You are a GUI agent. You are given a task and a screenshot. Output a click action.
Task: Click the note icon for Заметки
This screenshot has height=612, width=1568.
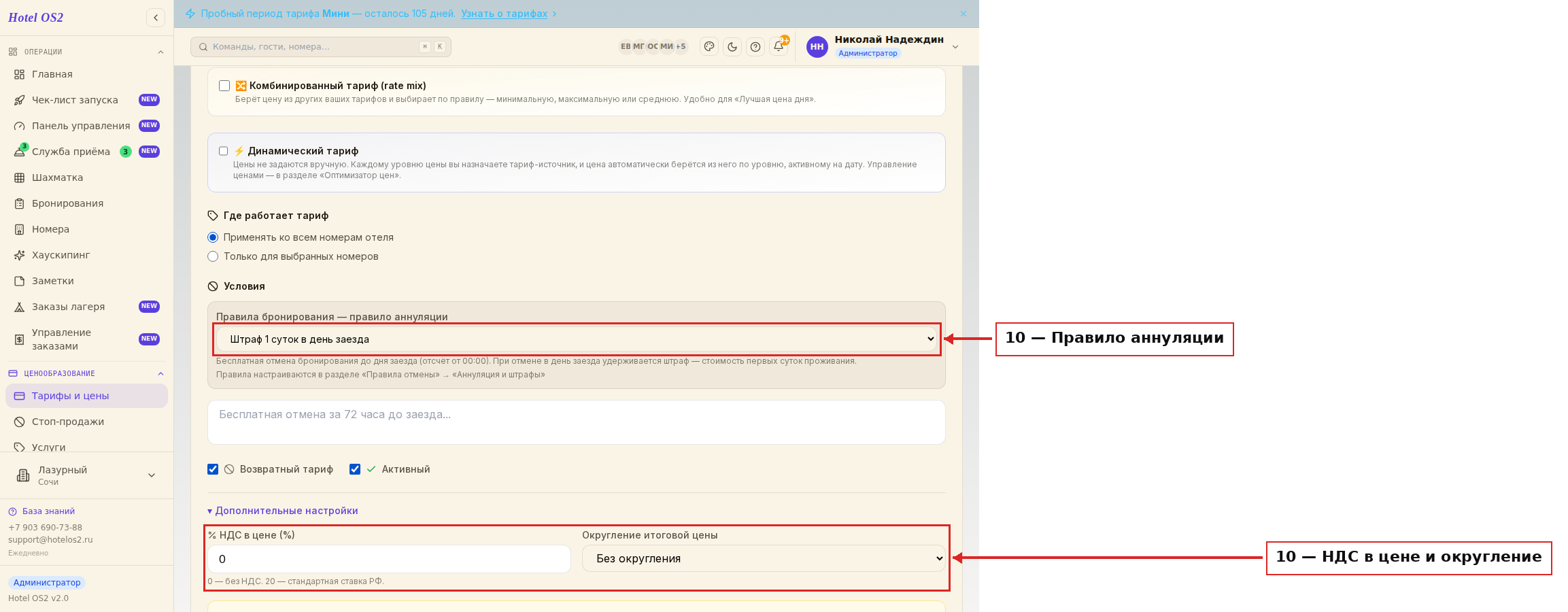(20, 281)
